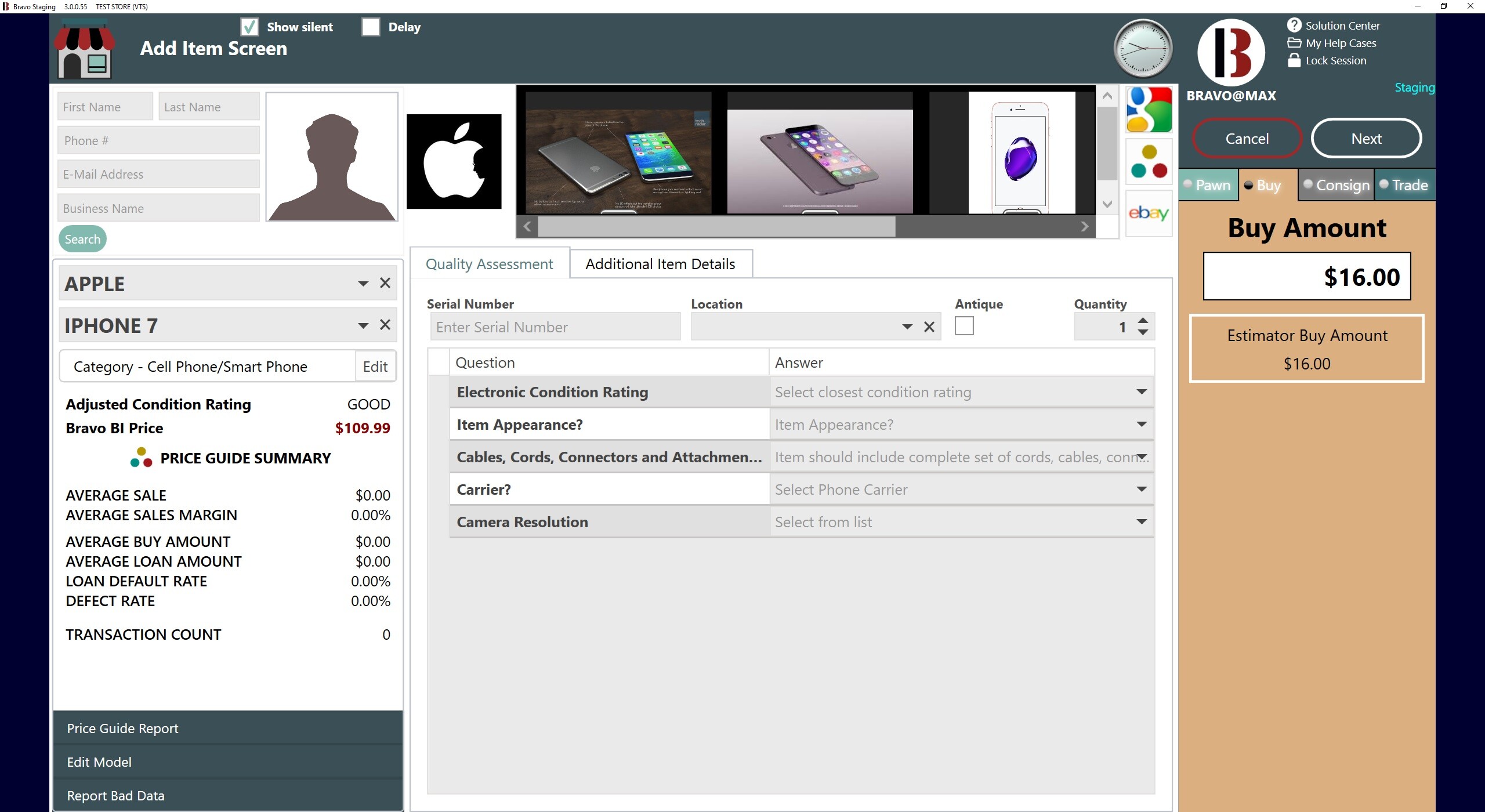Click the Price Guide Summary dots icon
1485x812 pixels.
click(142, 457)
